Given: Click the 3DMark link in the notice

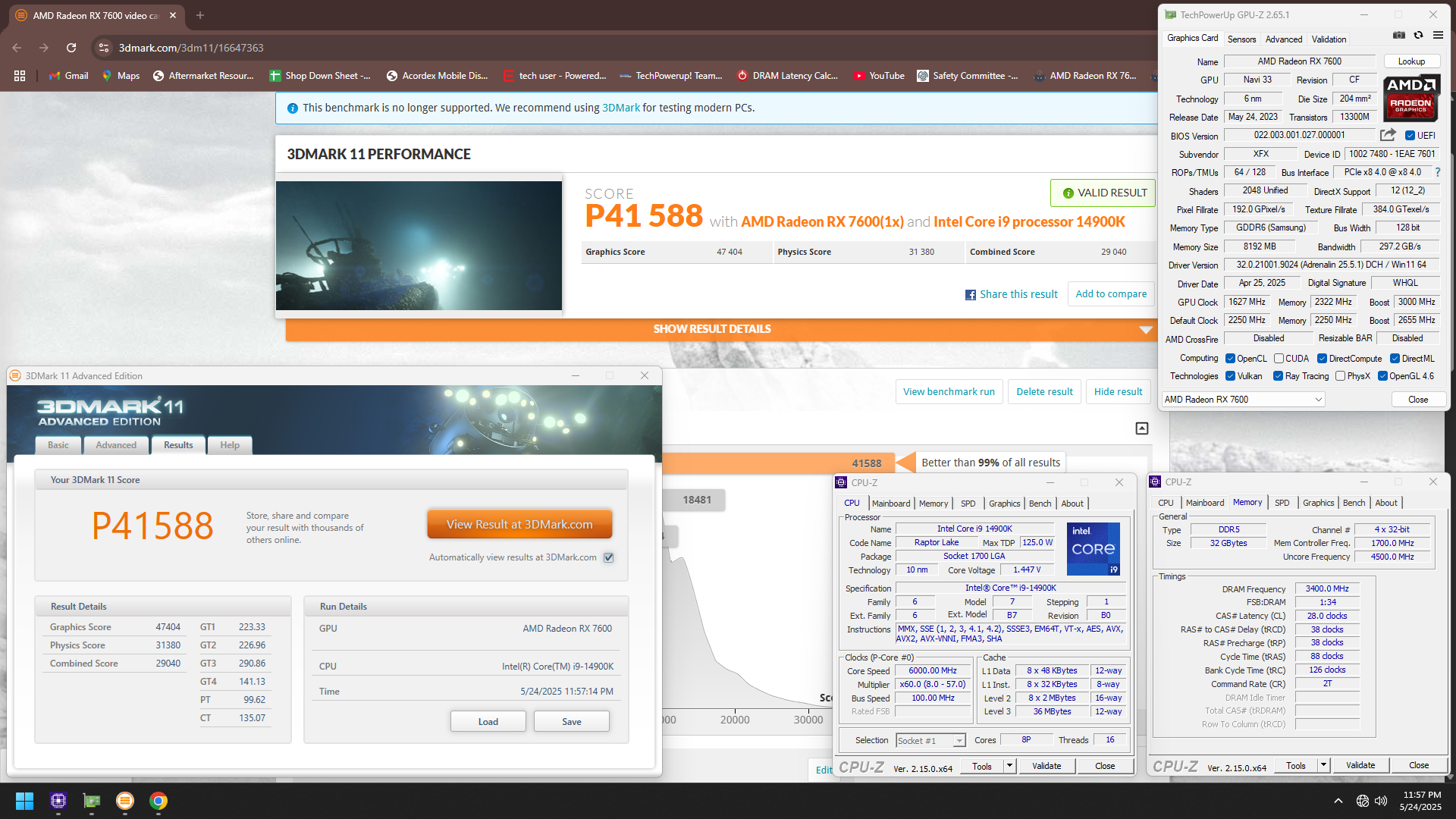Looking at the screenshot, I should [621, 108].
